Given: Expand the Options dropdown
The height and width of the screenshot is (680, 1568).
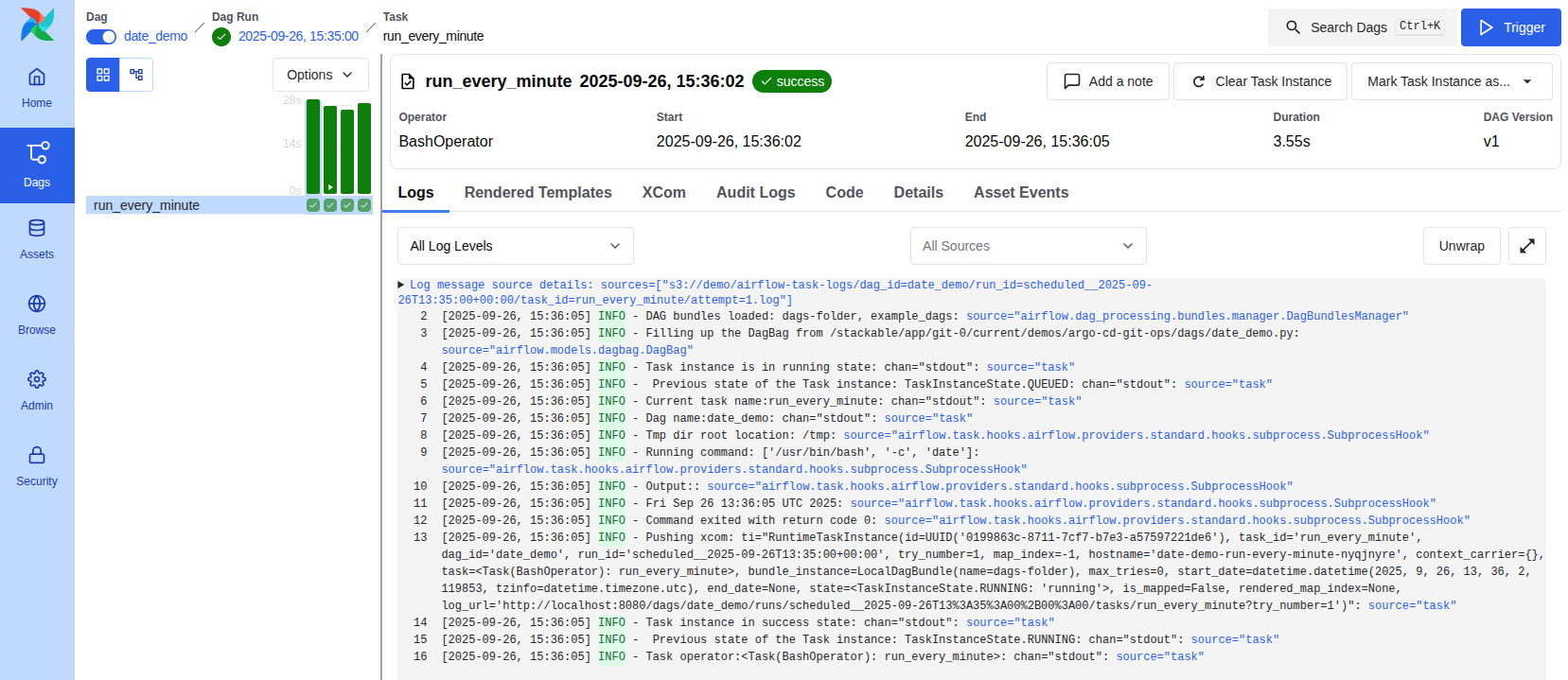Looking at the screenshot, I should tap(320, 75).
